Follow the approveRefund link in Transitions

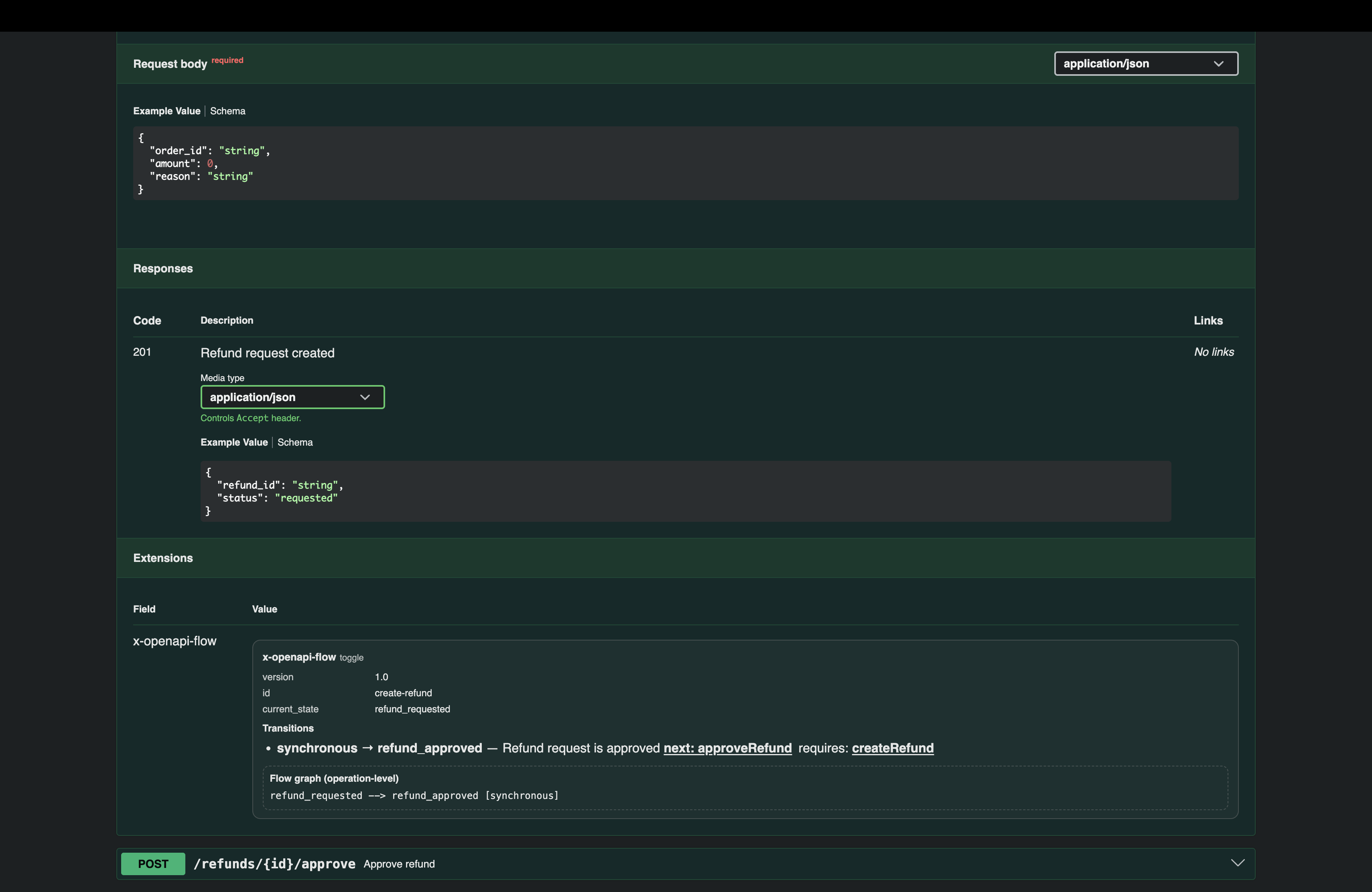click(727, 748)
